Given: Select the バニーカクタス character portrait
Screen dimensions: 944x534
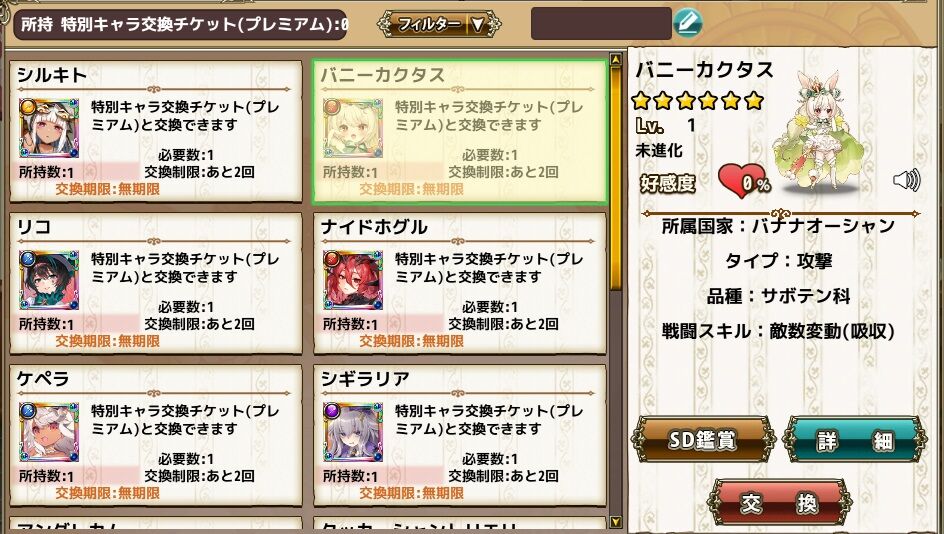Looking at the screenshot, I should pos(353,128).
